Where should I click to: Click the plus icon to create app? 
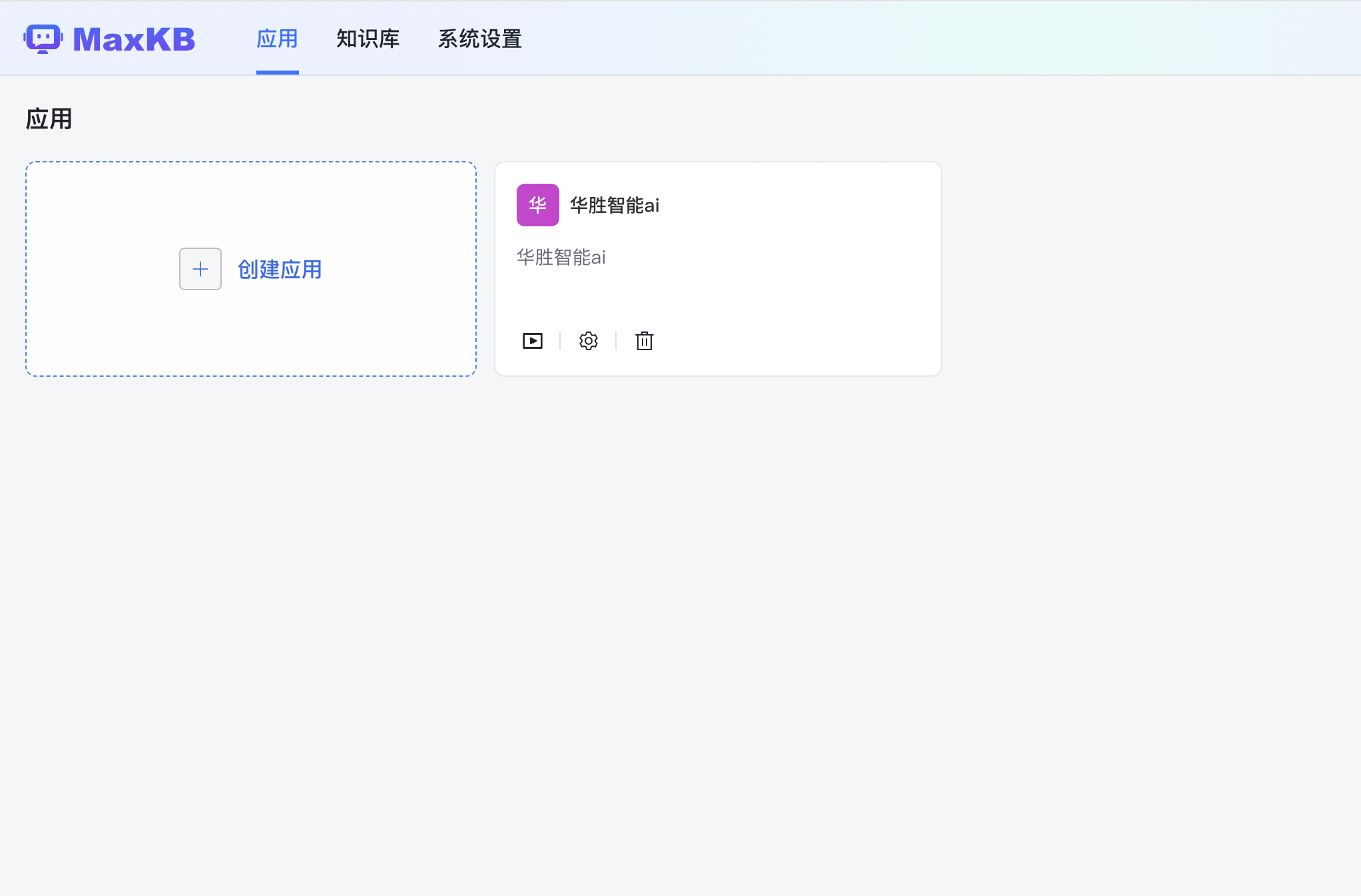[200, 269]
